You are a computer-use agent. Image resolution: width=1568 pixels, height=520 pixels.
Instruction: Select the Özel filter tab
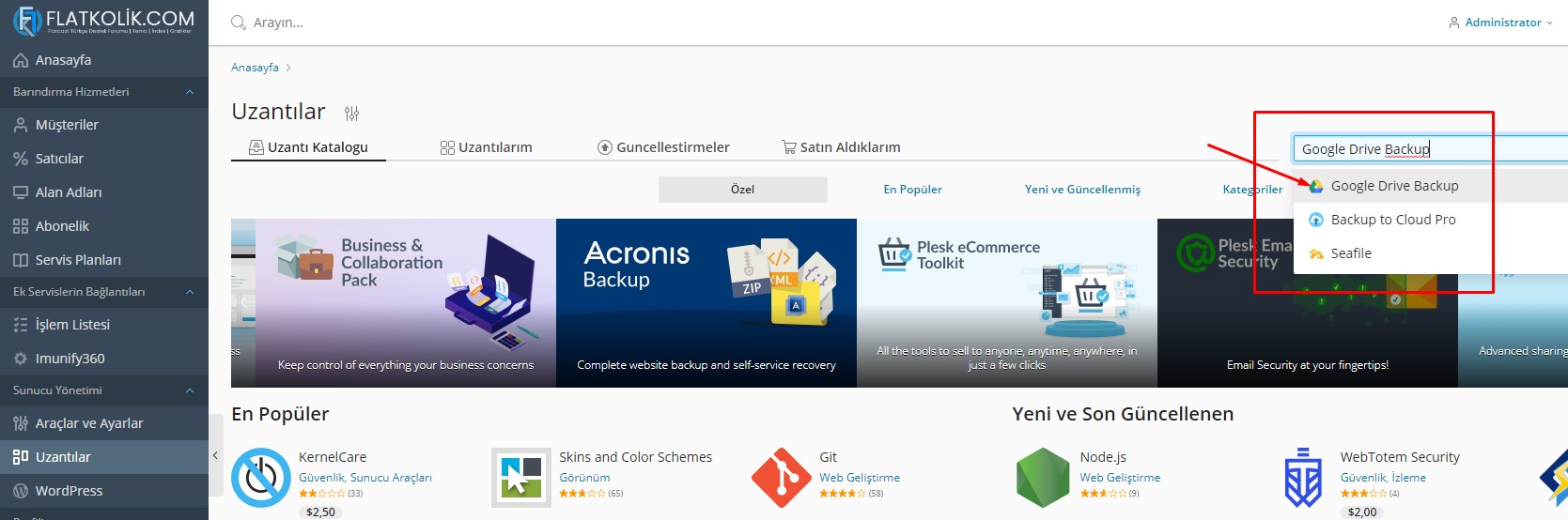tap(743, 190)
